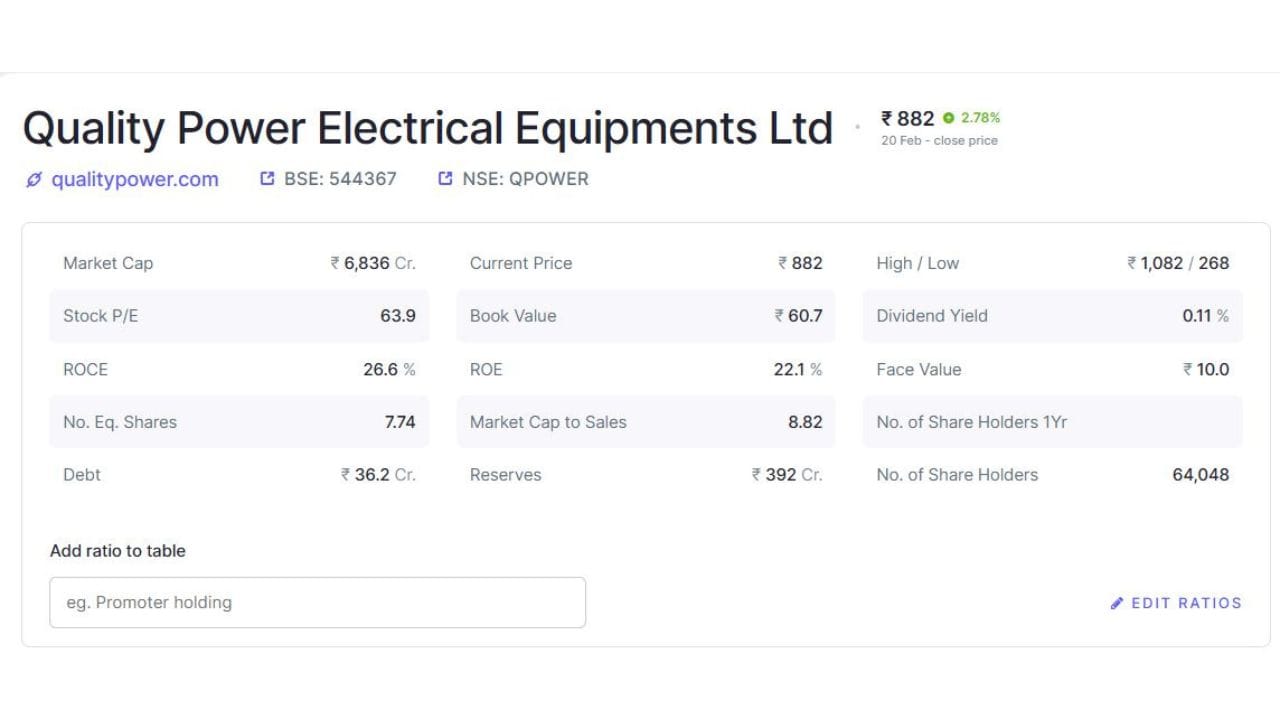This screenshot has width=1280, height=720.
Task: Open the qualitypower.com website link
Action: pos(134,180)
